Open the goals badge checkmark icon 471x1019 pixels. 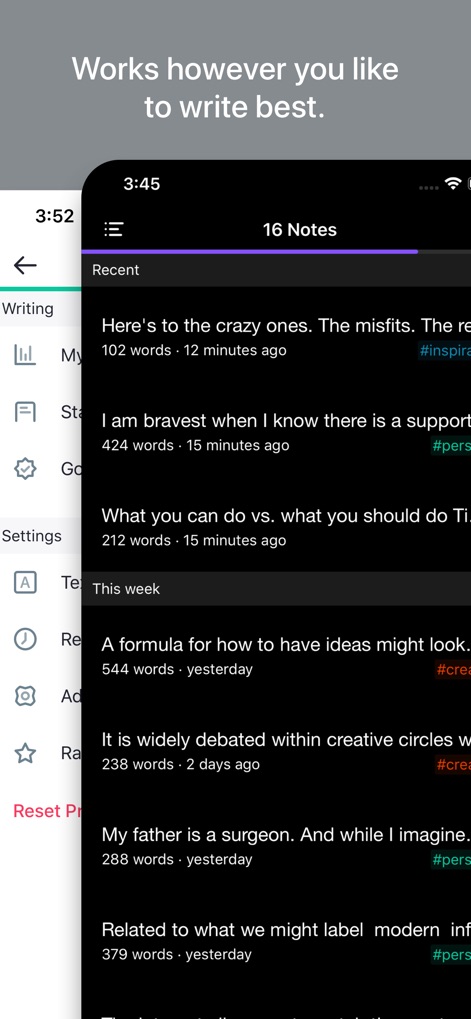(25, 469)
